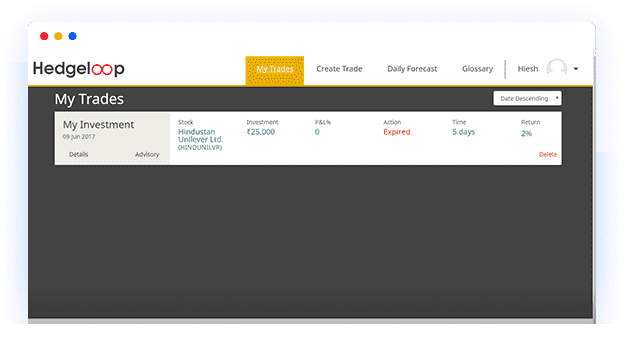Open the Create Trade tab
The width and height of the screenshot is (624, 361).
[x=339, y=69]
